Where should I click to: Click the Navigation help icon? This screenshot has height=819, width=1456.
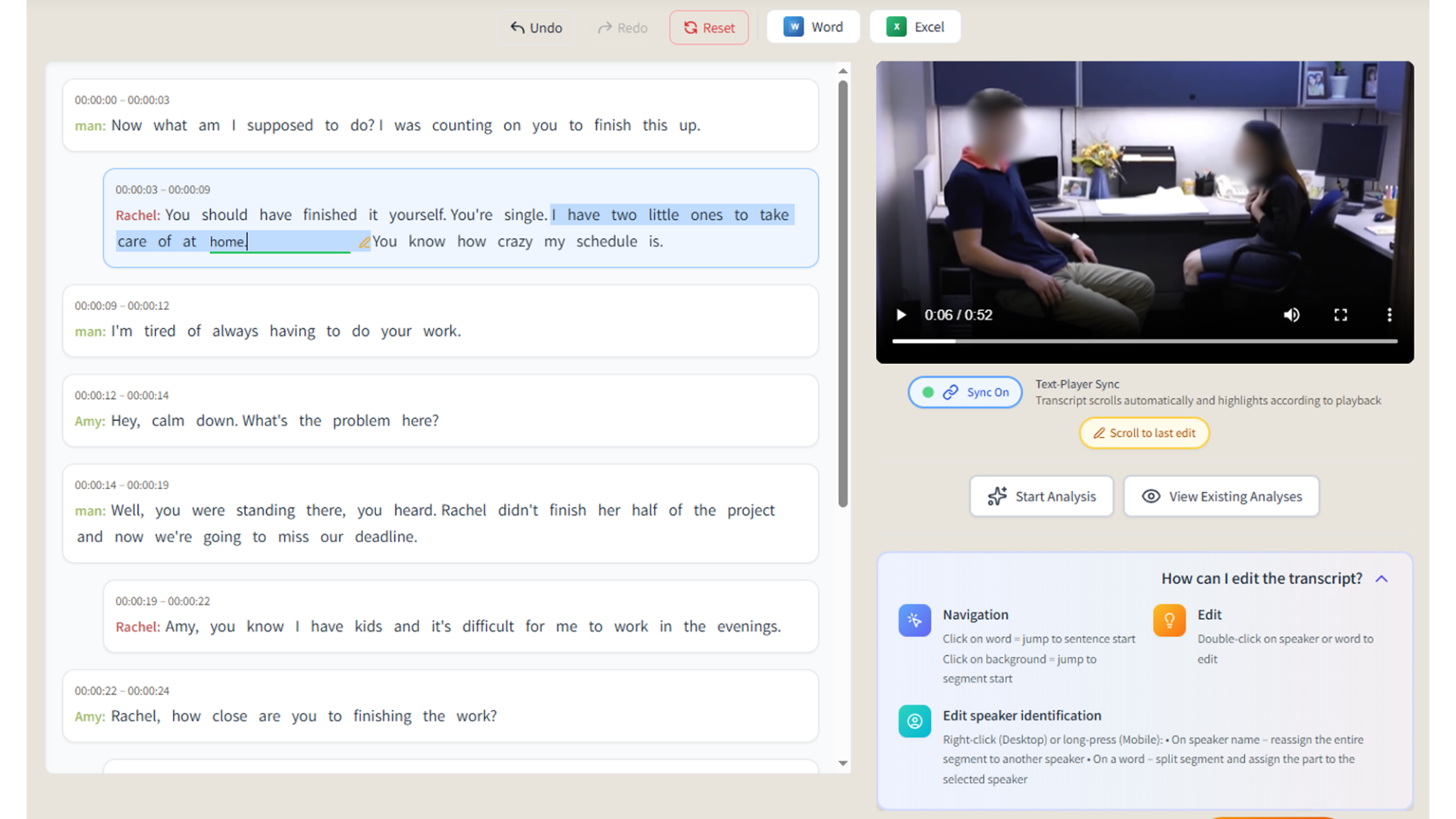pyautogui.click(x=915, y=620)
